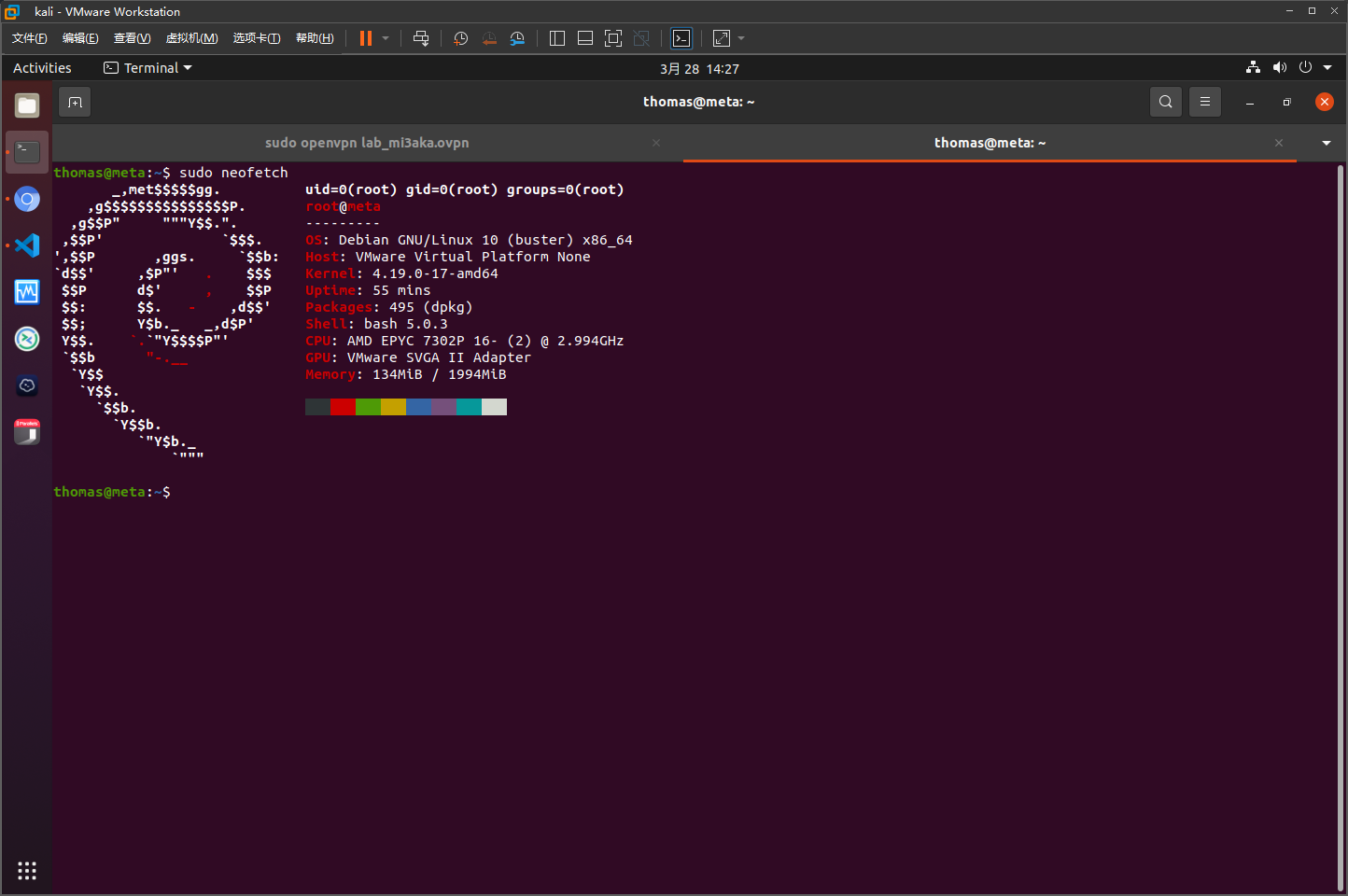Click the terminal search magnifier button
This screenshot has width=1348, height=896.
[x=1166, y=102]
